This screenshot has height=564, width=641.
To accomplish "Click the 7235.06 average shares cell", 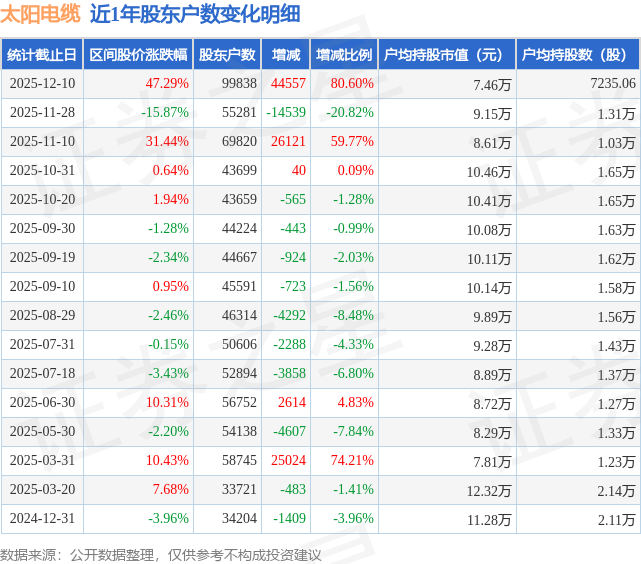I will coord(612,84).
